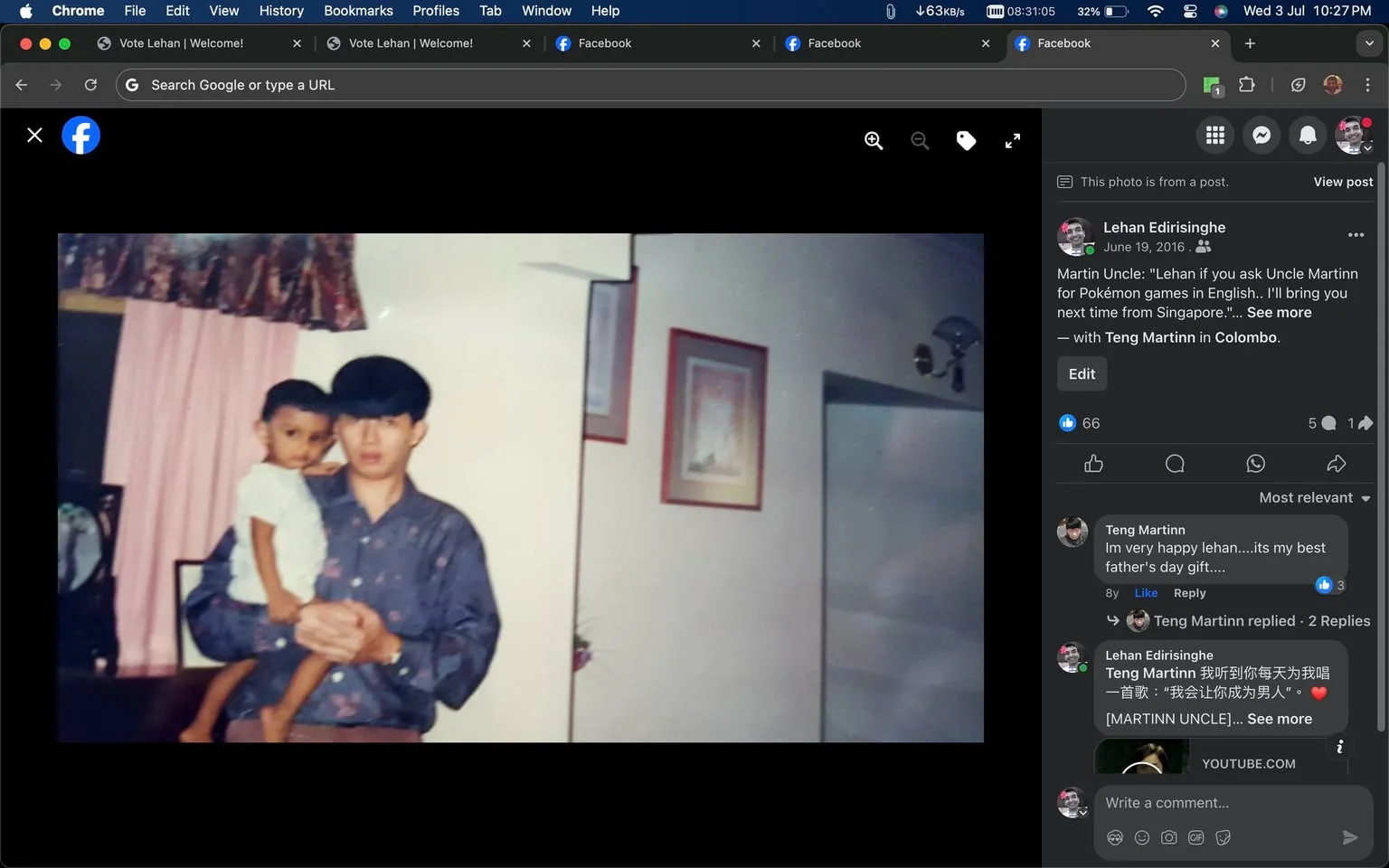The width and height of the screenshot is (1389, 868).
Task: Open Lehan Edirisinghe post author name
Action: (x=1164, y=228)
